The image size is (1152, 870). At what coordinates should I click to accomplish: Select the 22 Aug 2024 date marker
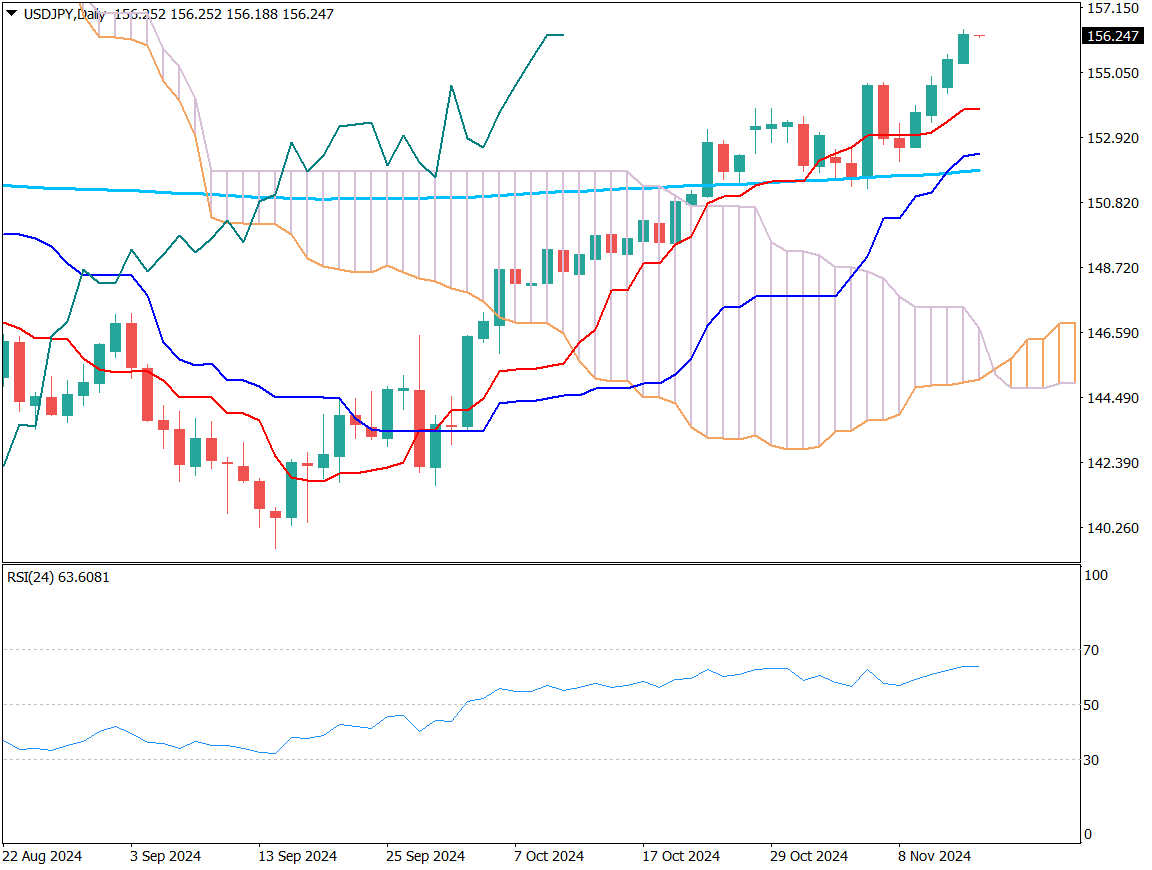pos(43,856)
